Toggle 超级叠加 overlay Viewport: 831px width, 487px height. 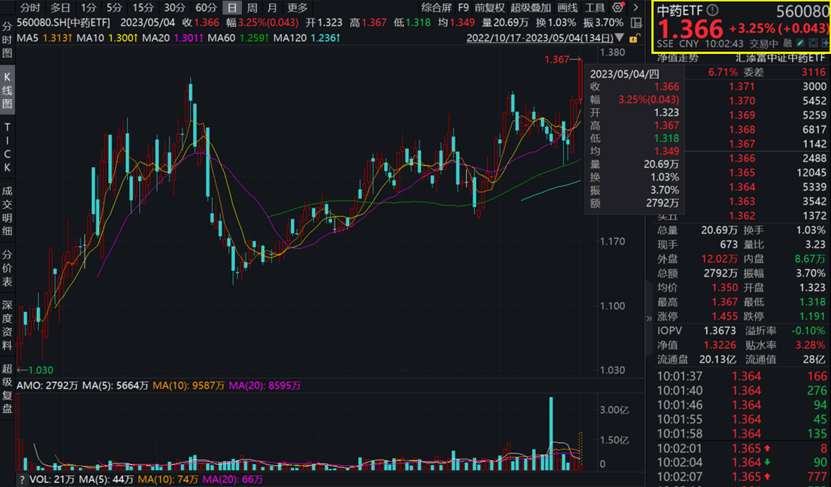[x=531, y=7]
